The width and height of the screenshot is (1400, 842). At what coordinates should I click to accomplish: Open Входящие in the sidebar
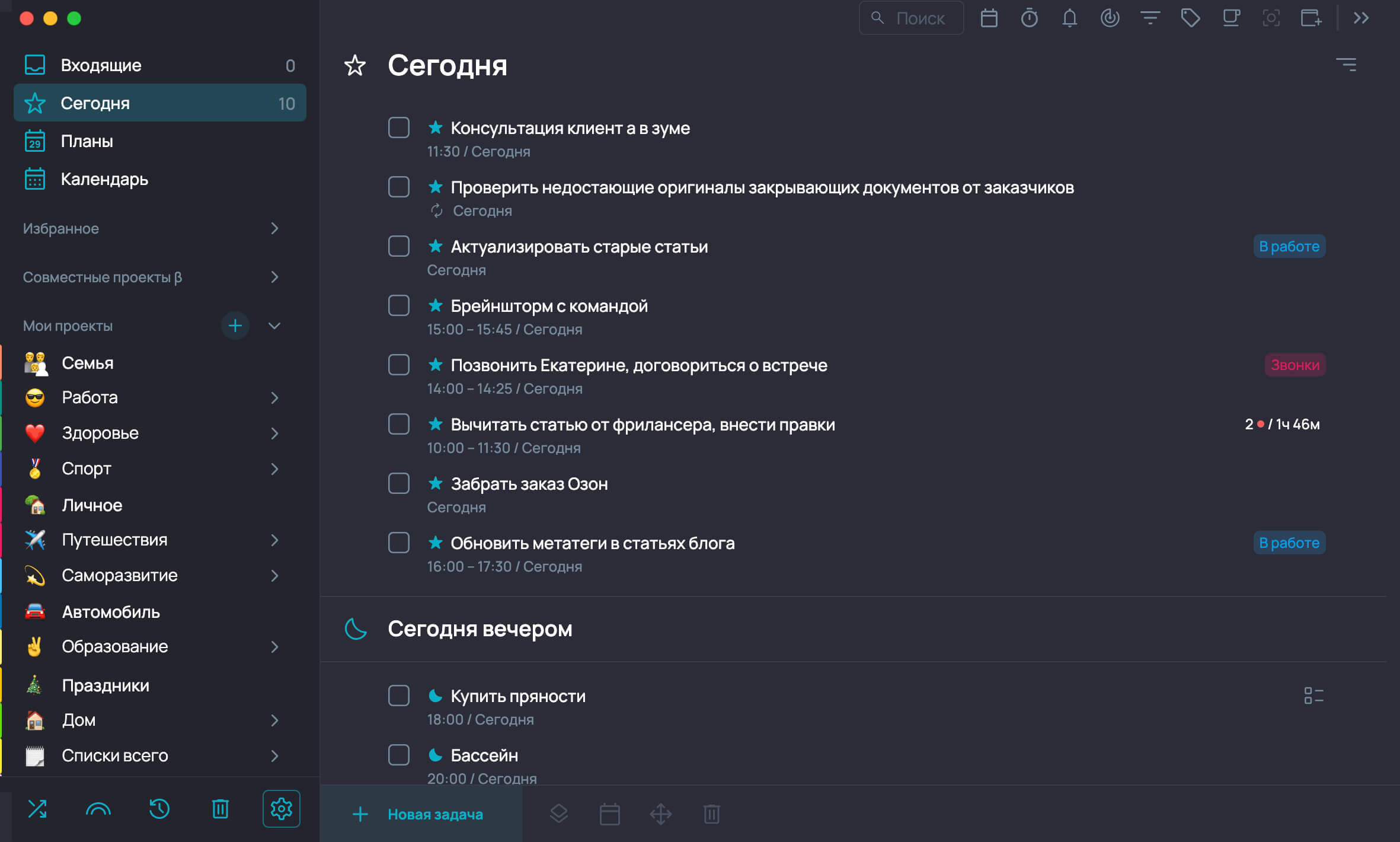pyautogui.click(x=159, y=65)
